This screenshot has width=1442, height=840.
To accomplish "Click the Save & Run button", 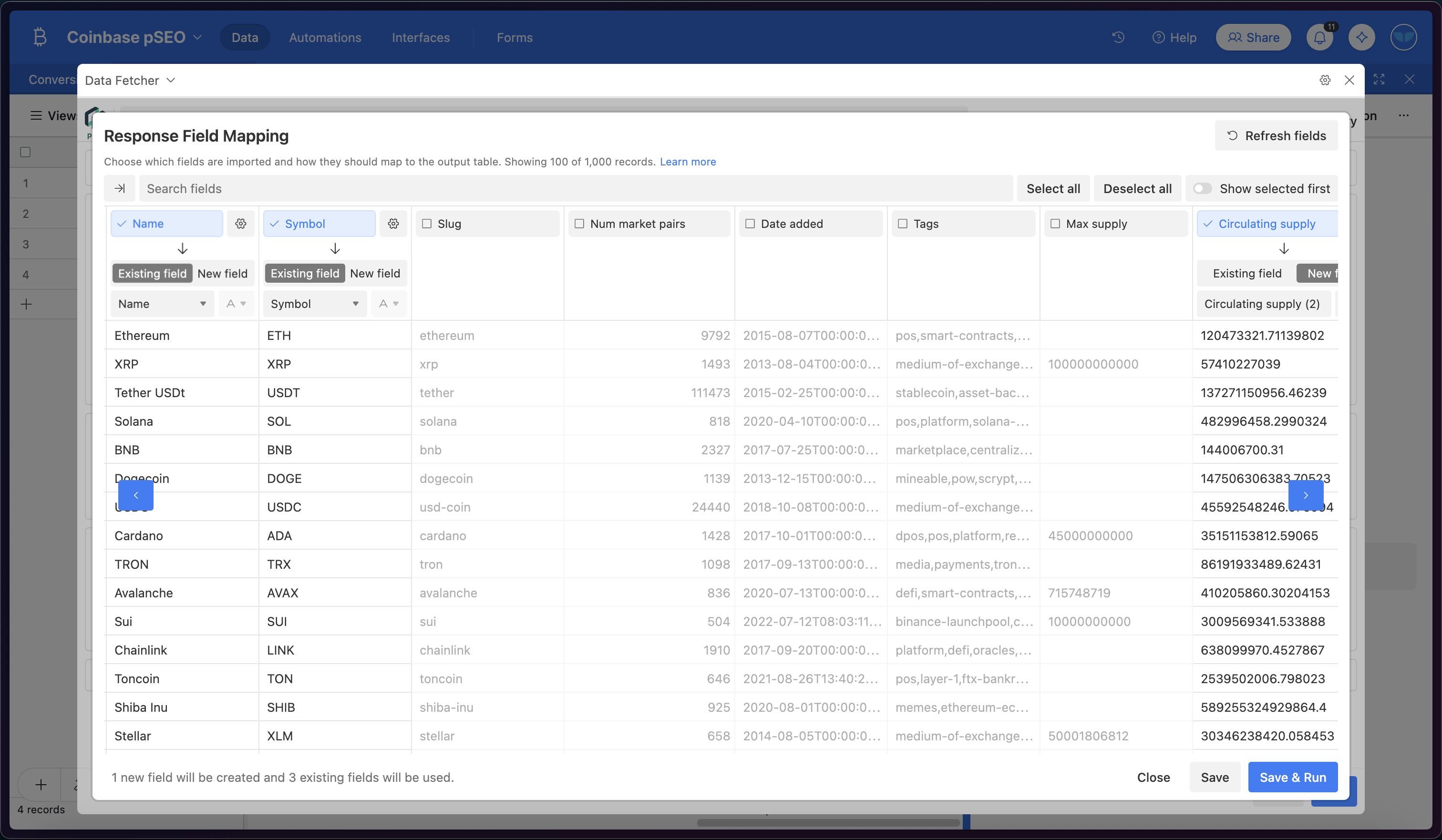I will pyautogui.click(x=1292, y=777).
